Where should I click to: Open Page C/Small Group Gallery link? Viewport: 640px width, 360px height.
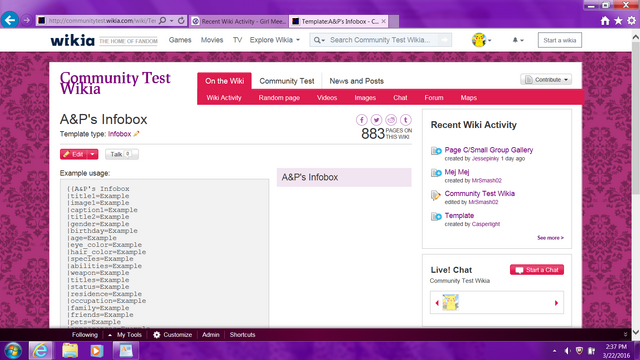coord(489,150)
